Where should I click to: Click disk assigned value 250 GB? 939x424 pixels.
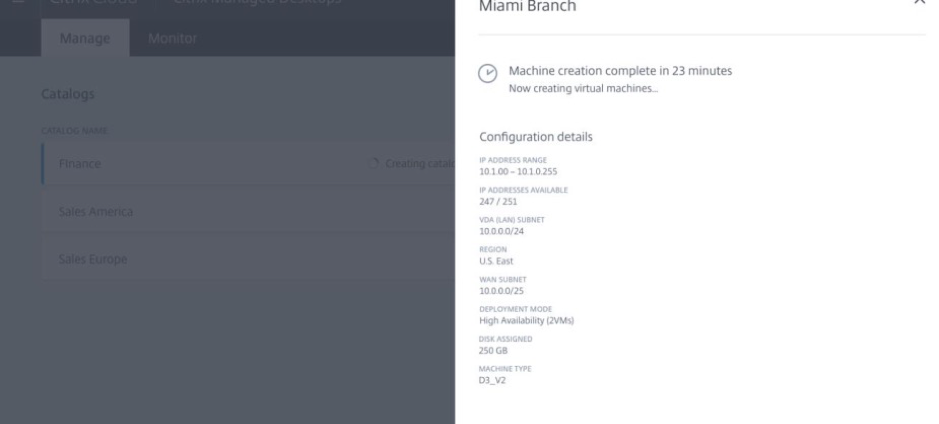(x=493, y=350)
